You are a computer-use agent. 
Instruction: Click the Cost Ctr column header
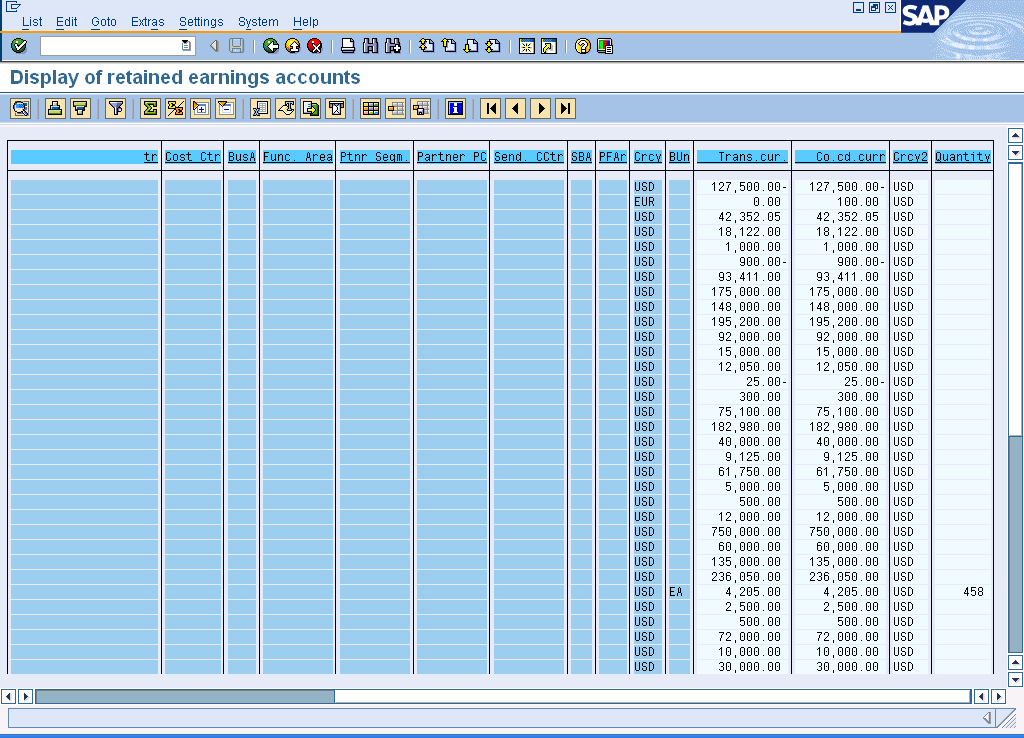pos(193,157)
